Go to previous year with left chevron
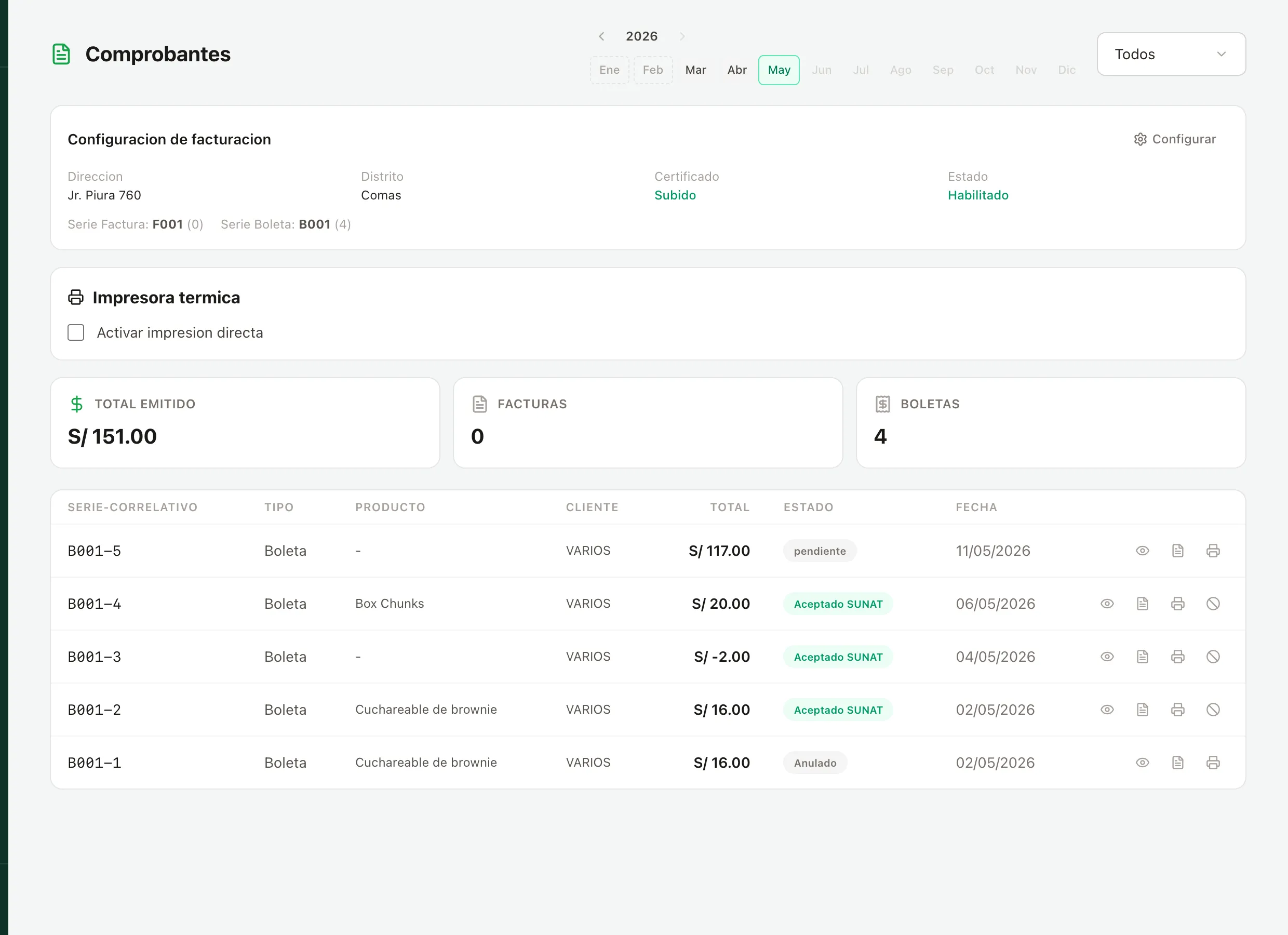The image size is (1288, 935). click(601, 36)
